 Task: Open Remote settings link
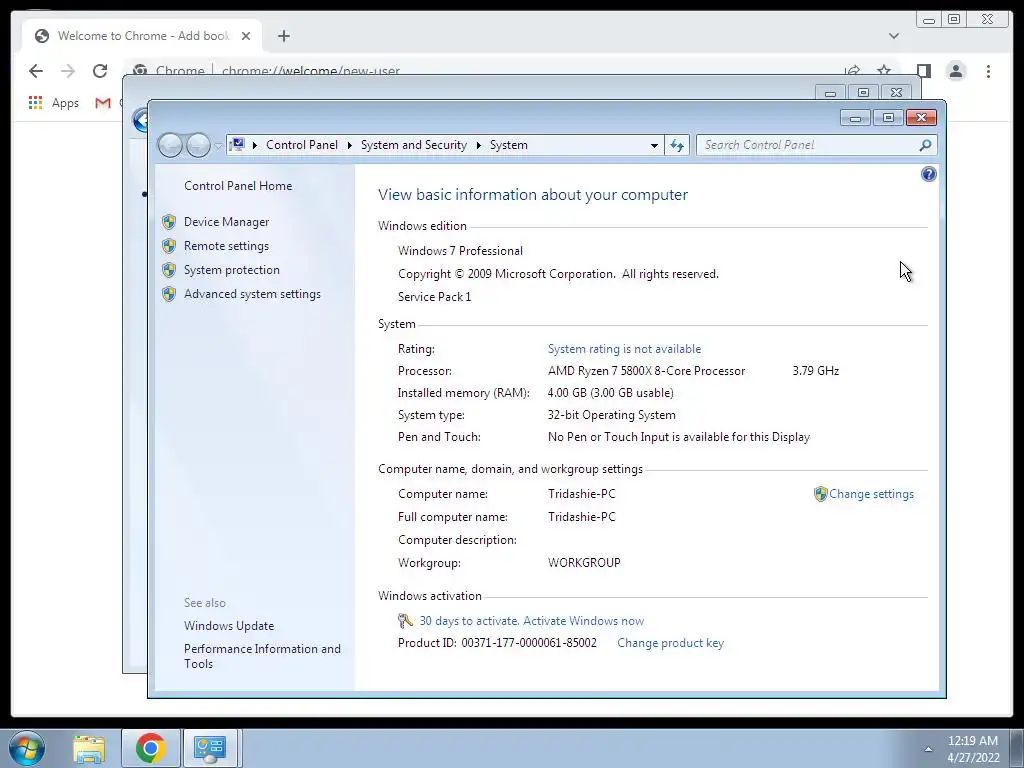[x=226, y=246]
